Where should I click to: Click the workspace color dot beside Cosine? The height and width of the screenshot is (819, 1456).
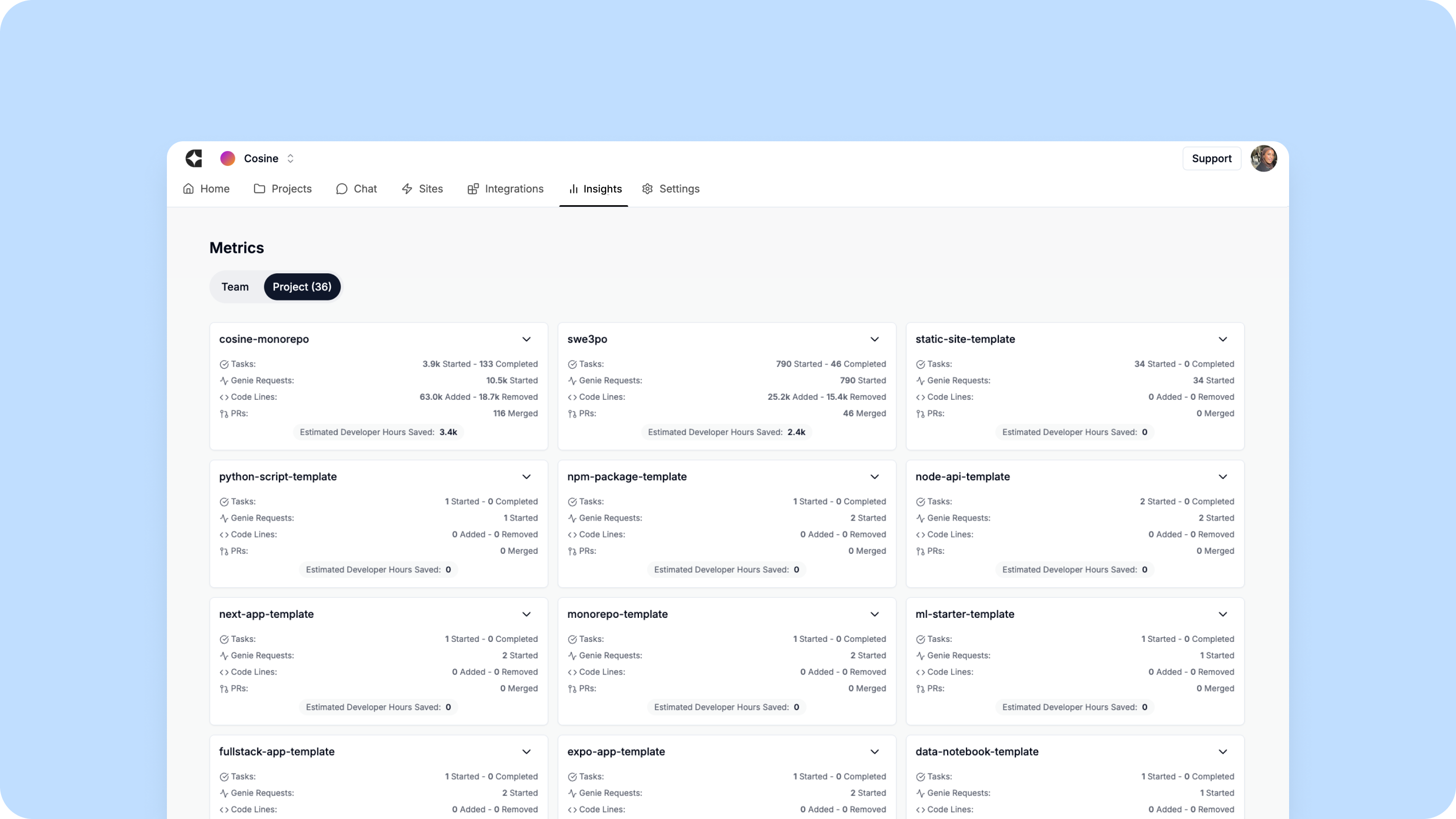point(227,158)
